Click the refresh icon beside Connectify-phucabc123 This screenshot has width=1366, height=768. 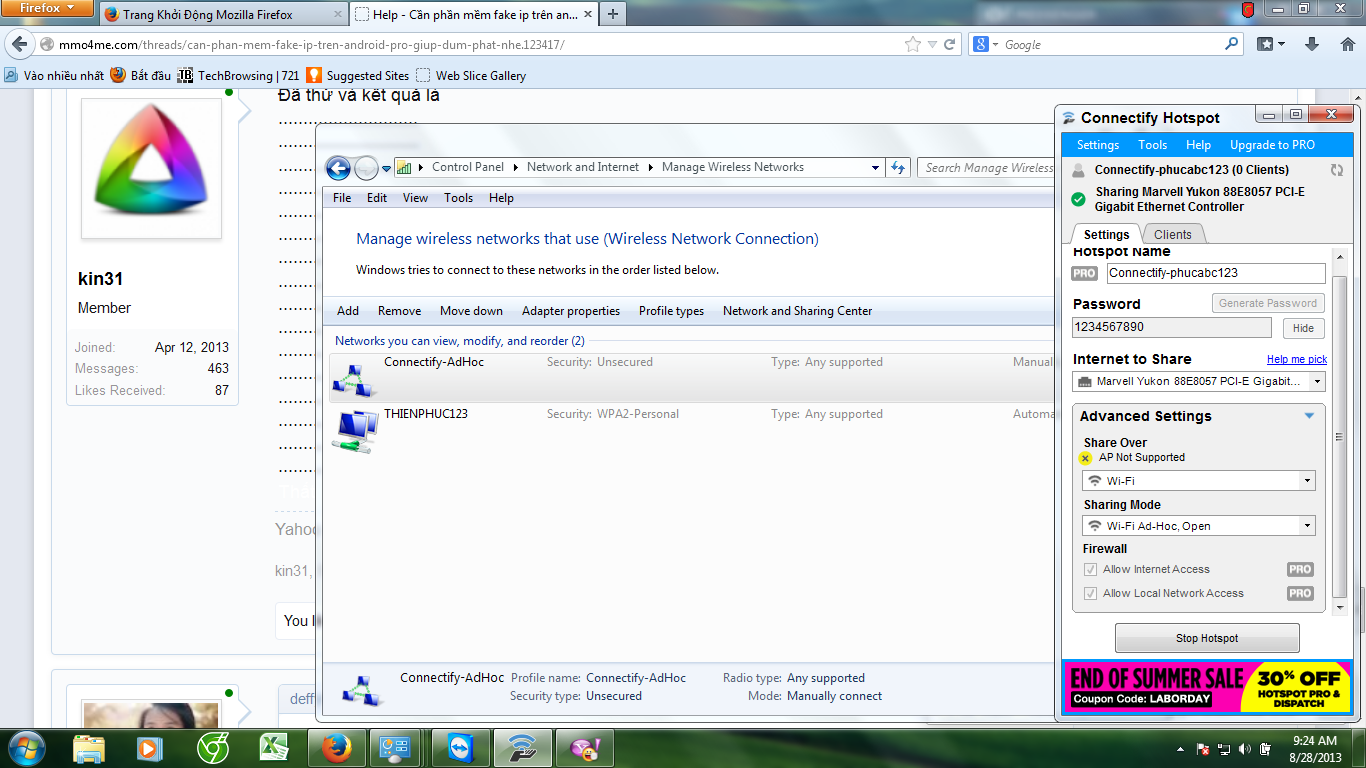[x=1337, y=170]
